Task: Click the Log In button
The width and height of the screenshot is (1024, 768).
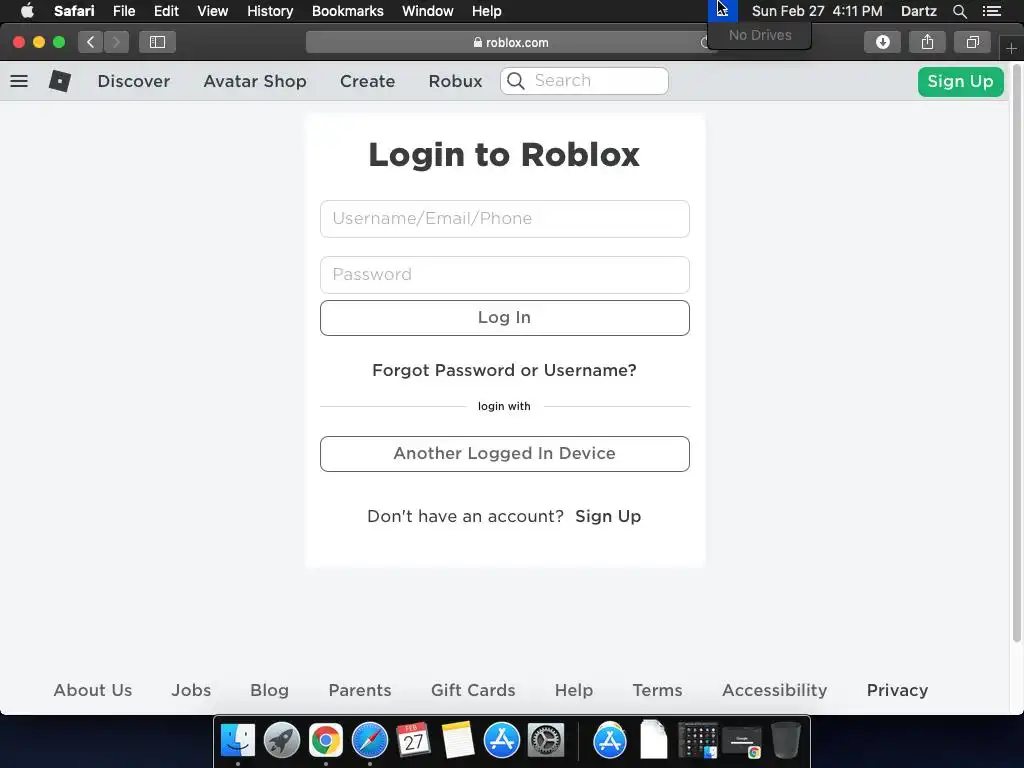Action: [x=504, y=318]
